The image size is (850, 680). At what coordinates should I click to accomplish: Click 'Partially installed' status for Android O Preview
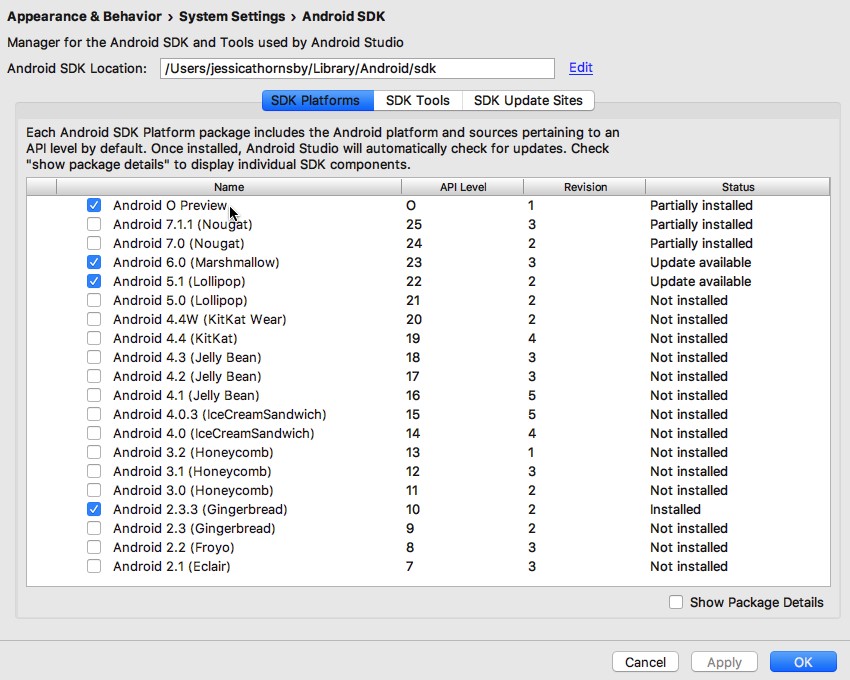coord(701,206)
